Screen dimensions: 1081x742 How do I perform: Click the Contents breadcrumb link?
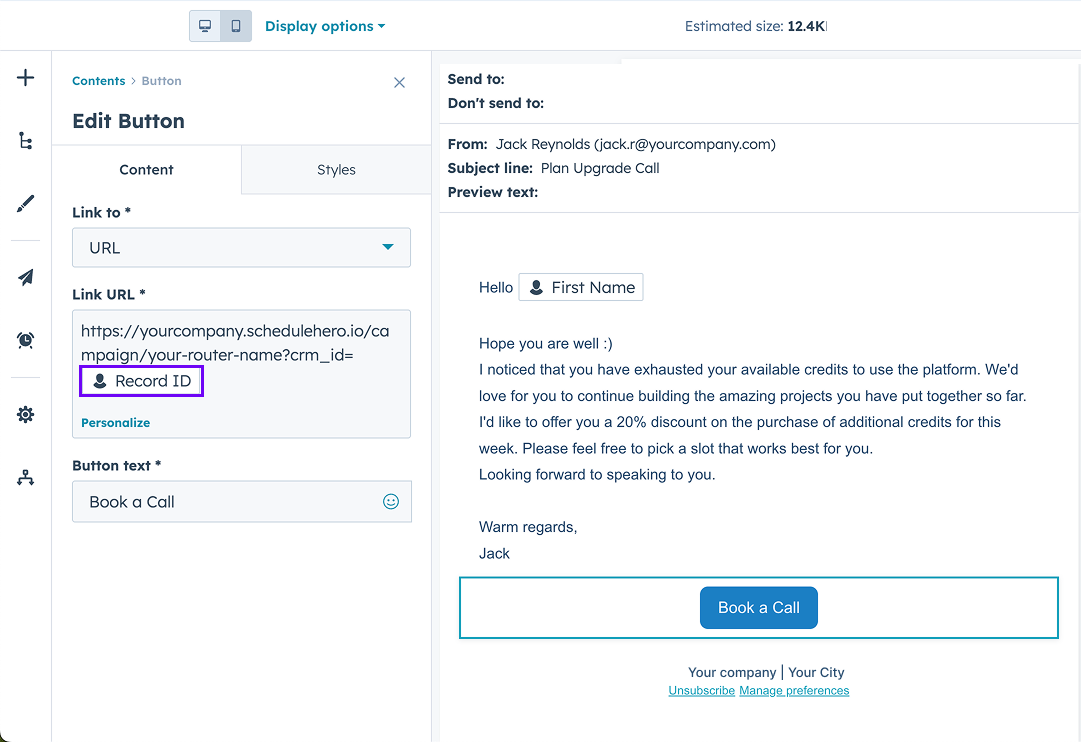98,80
